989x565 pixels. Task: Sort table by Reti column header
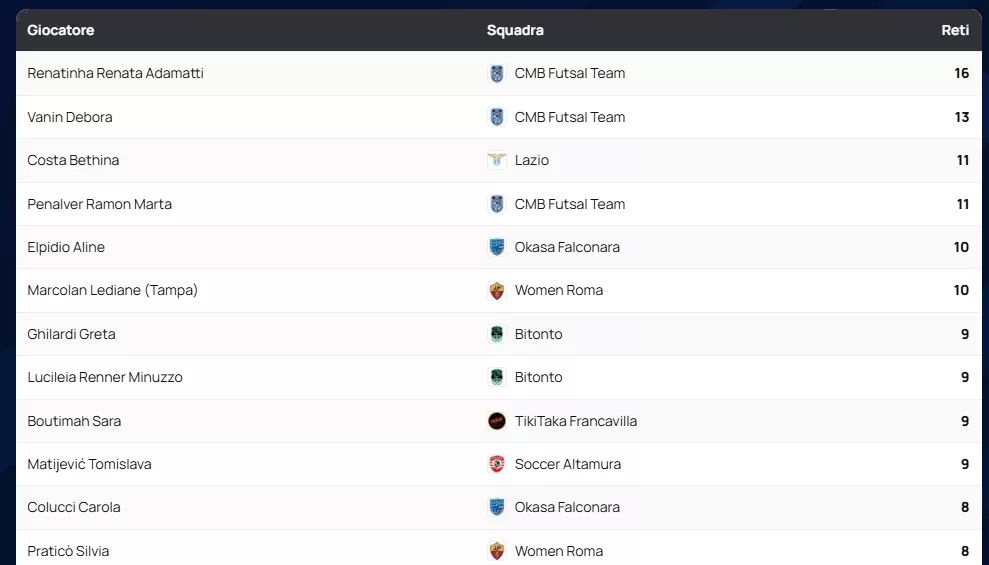[955, 30]
